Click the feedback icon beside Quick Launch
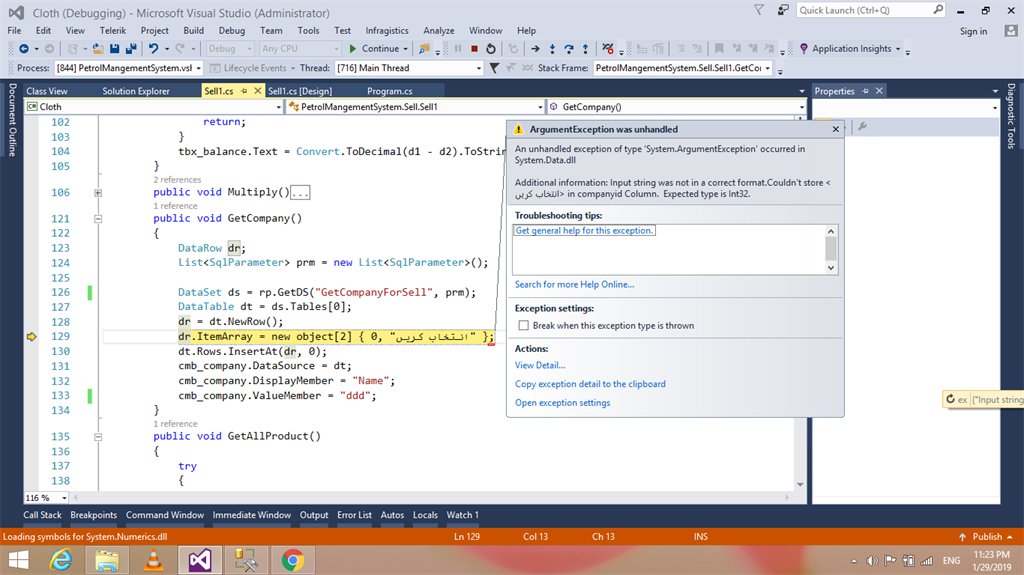Viewport: 1024px width, 575px height. pyautogui.click(x=783, y=10)
